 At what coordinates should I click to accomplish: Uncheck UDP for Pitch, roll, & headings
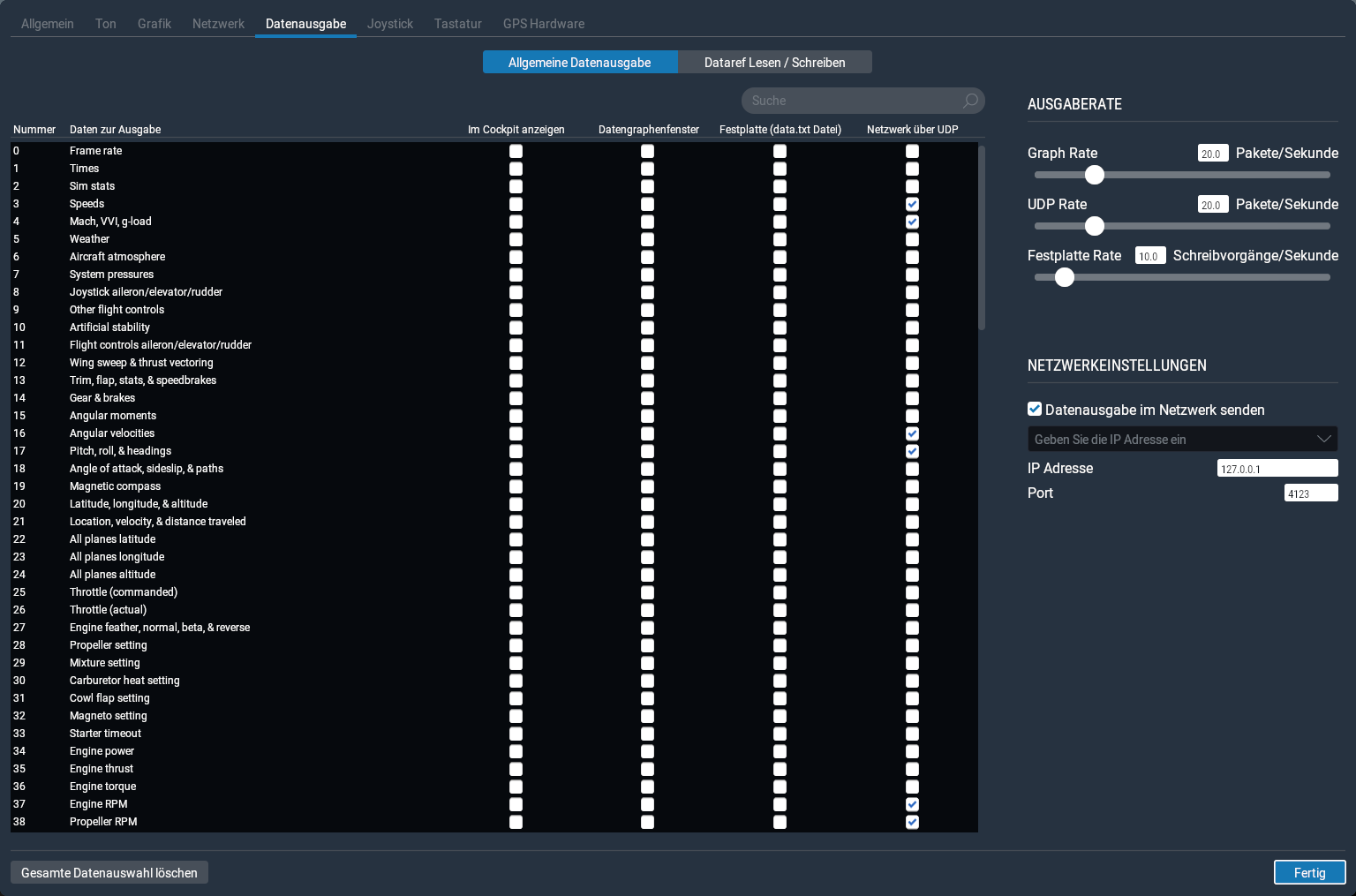pos(912,451)
